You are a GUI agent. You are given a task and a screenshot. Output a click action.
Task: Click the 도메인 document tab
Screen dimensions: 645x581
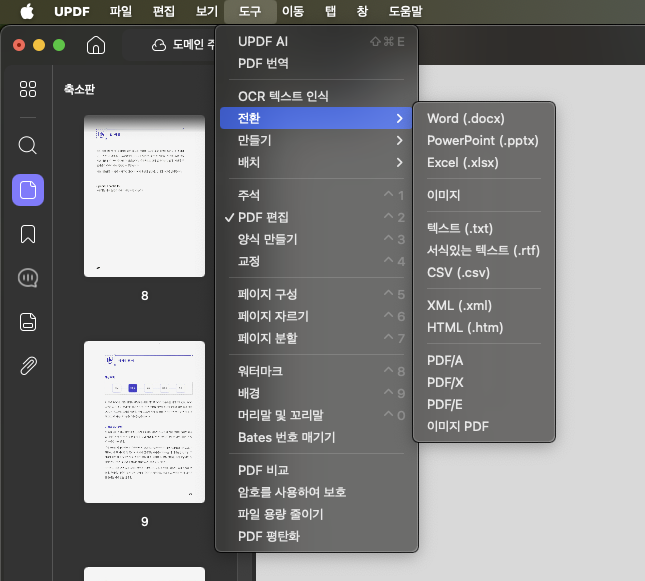[169, 45]
